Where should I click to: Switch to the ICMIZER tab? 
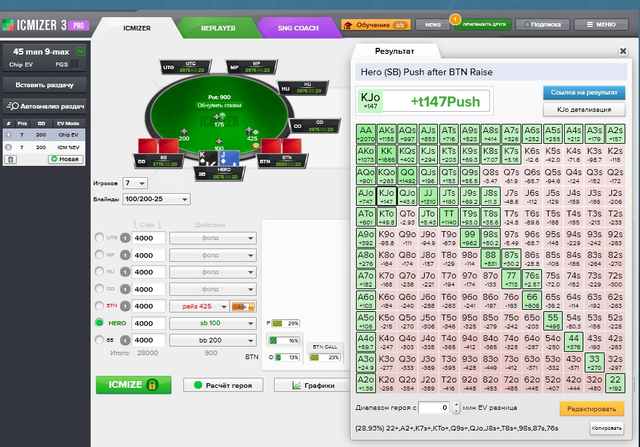(137, 28)
